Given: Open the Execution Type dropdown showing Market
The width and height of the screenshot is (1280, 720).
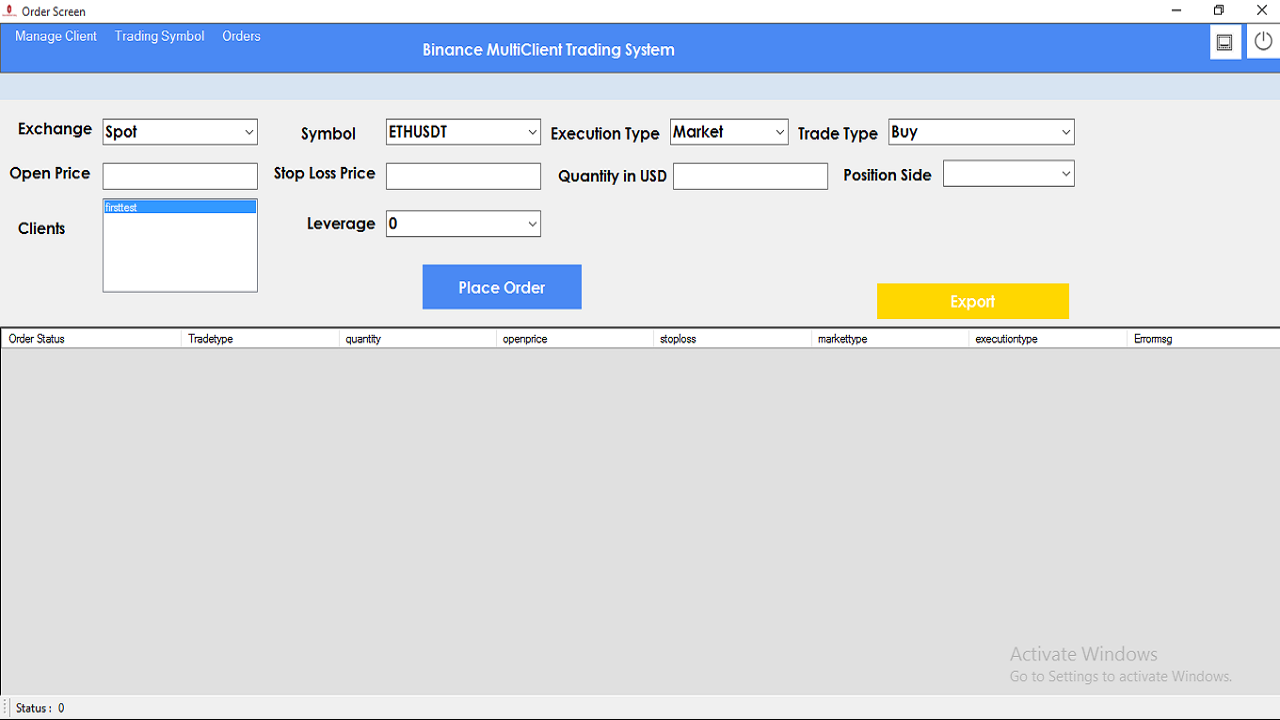Looking at the screenshot, I should (729, 131).
